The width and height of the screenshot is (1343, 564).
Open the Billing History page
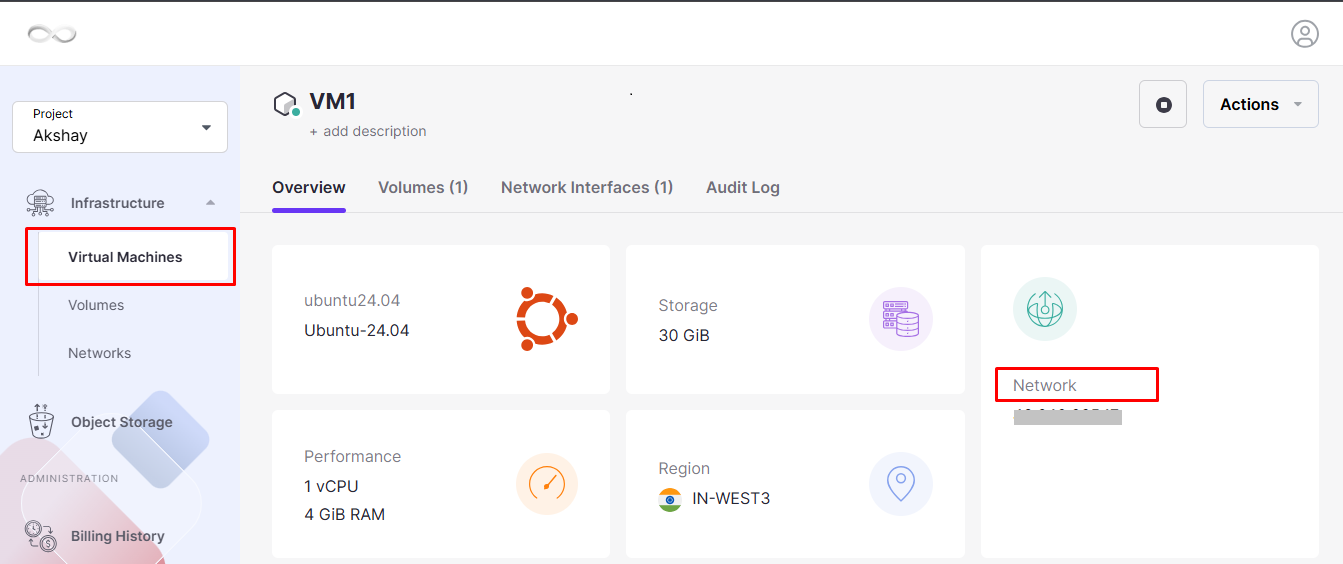click(x=118, y=536)
